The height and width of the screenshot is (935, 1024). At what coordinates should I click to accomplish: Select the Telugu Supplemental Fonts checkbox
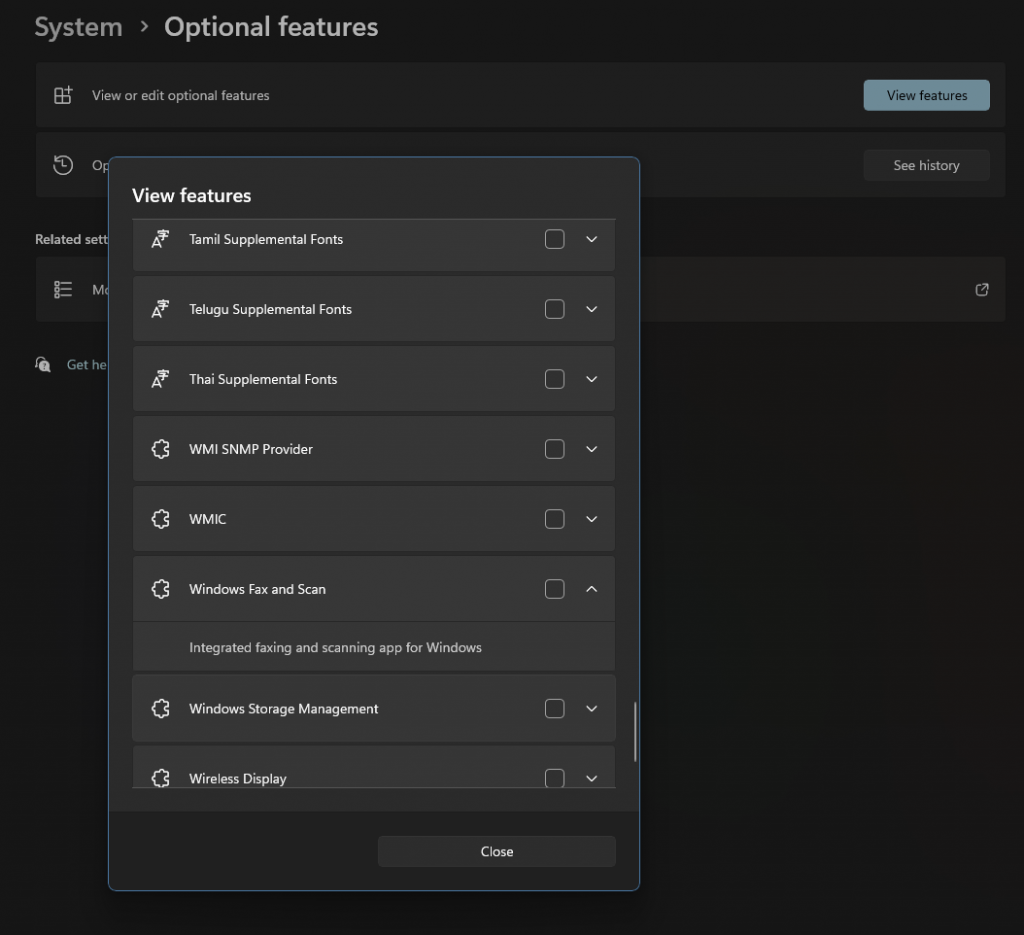click(554, 309)
